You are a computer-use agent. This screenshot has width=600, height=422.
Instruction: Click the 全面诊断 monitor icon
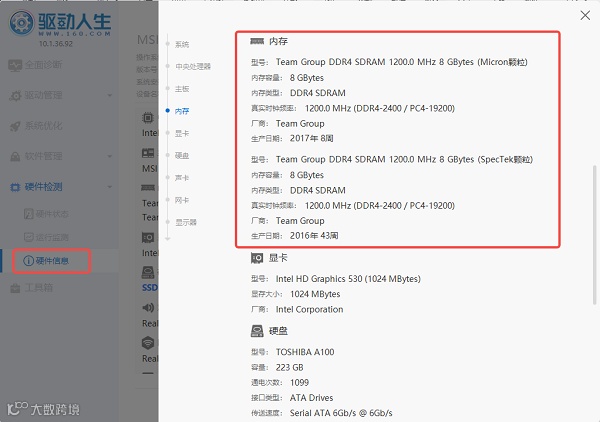(x=15, y=65)
